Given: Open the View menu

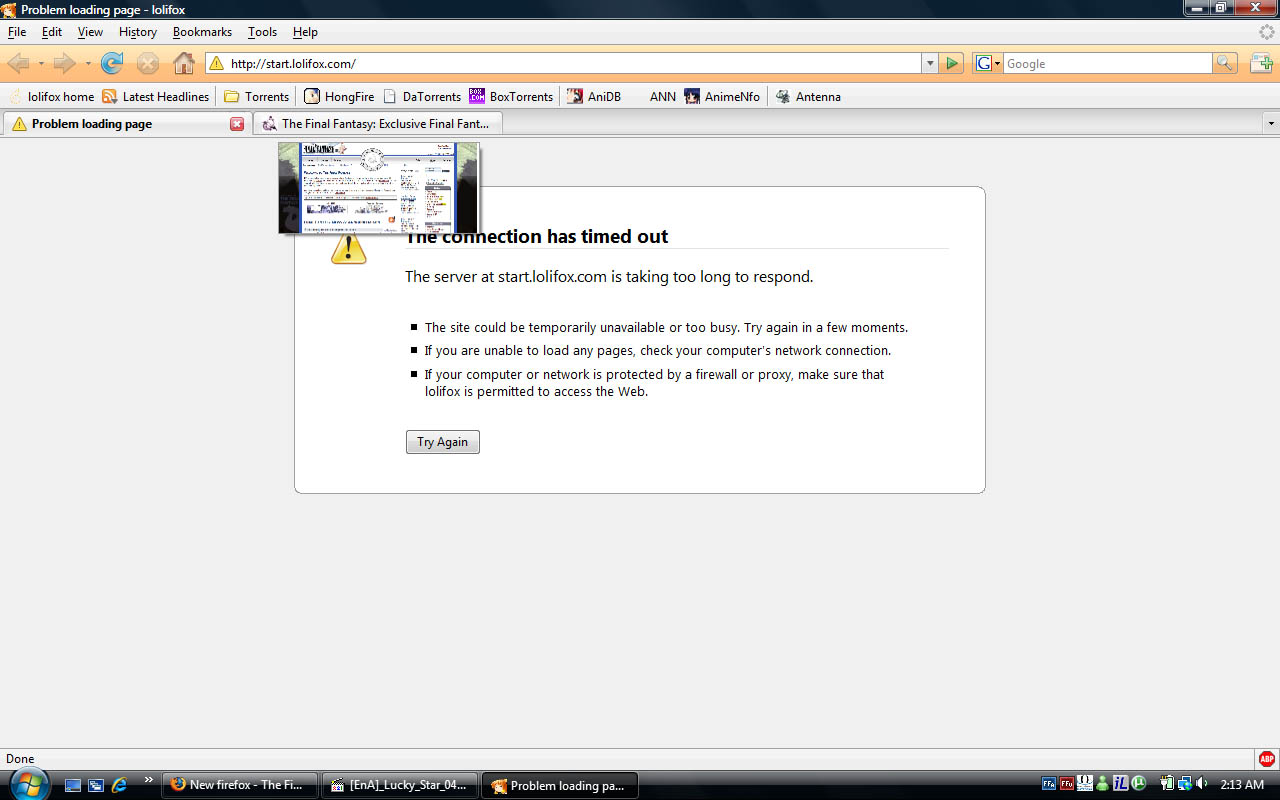Looking at the screenshot, I should (x=90, y=32).
